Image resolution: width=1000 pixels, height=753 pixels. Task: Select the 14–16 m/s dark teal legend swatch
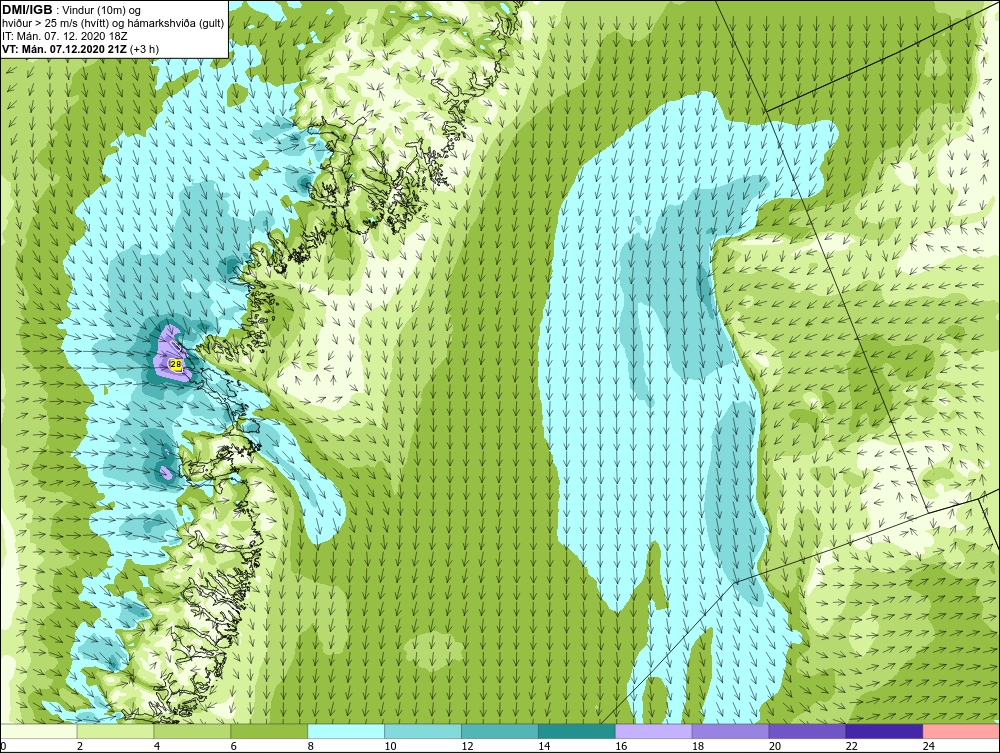pyautogui.click(x=577, y=731)
